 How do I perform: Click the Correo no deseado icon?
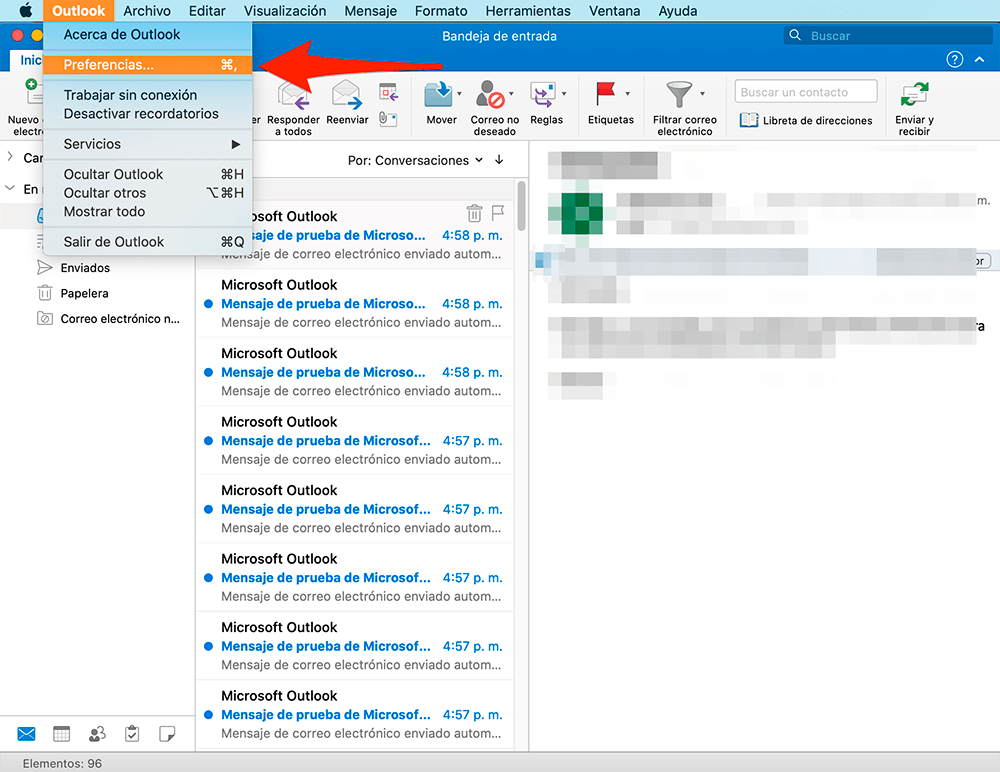tap(490, 94)
